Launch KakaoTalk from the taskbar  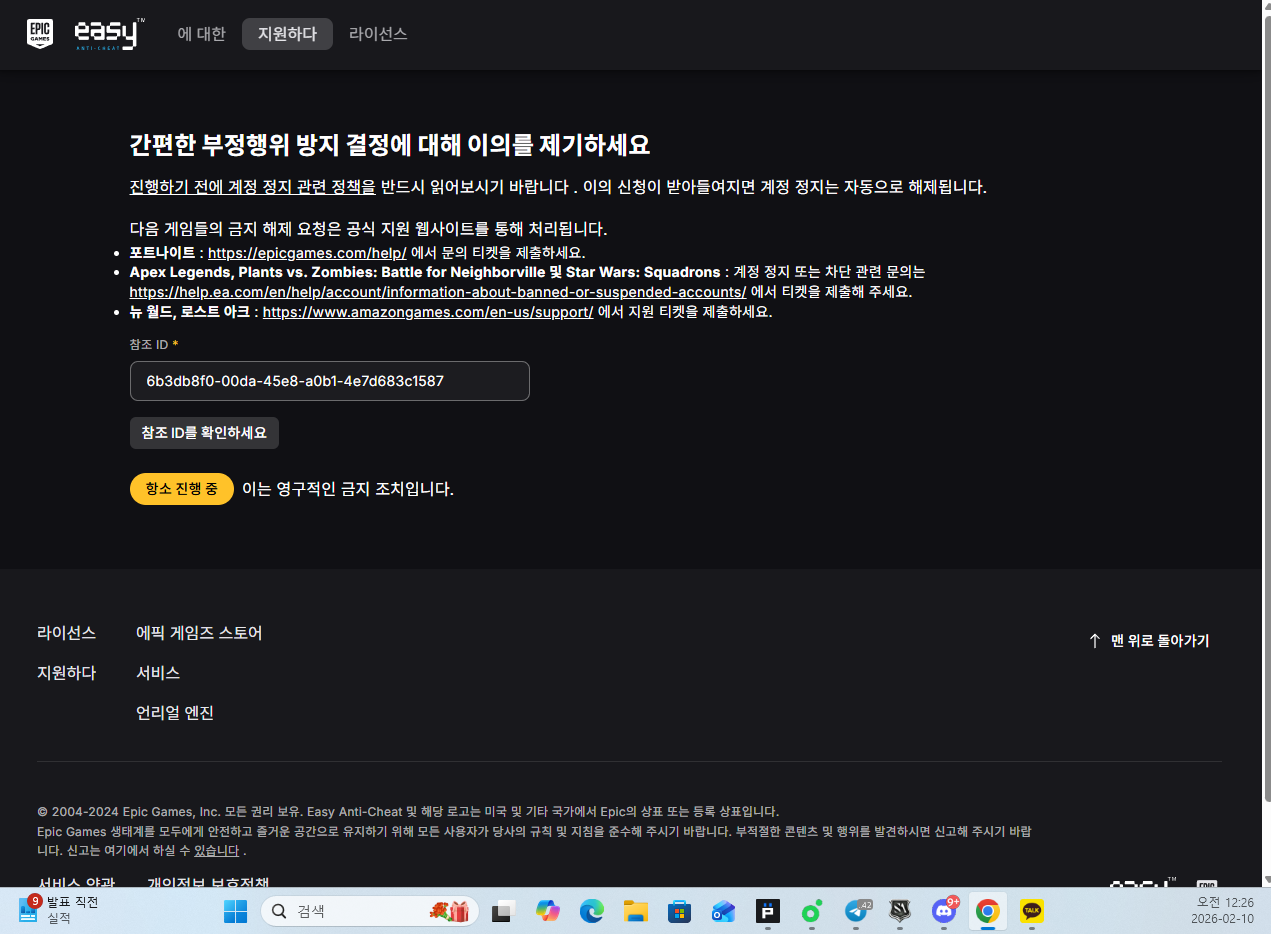(1031, 911)
